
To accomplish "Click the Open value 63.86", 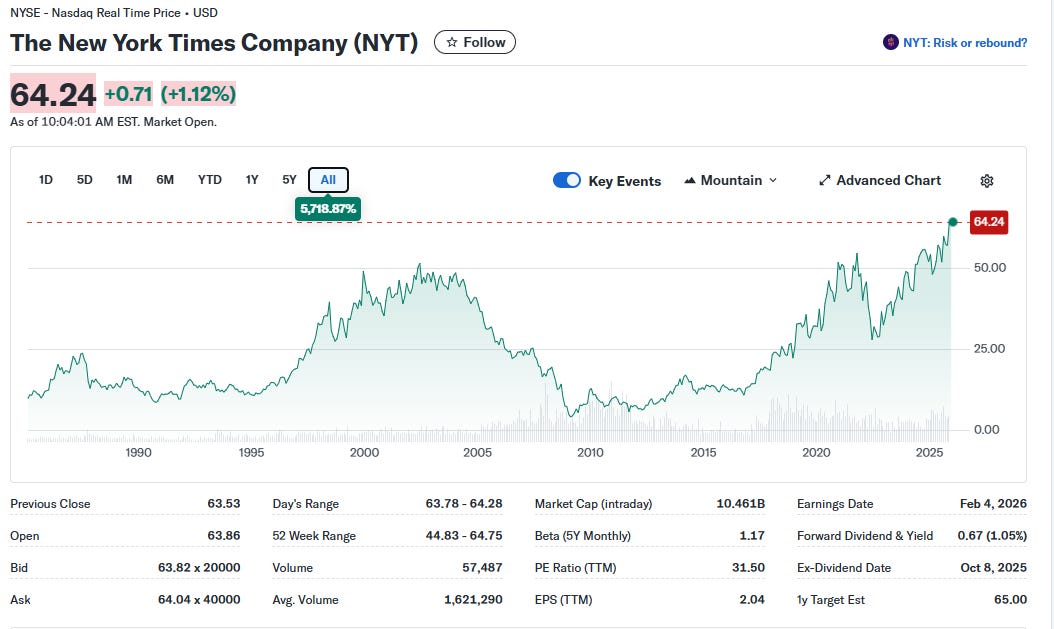I will pyautogui.click(x=224, y=536).
